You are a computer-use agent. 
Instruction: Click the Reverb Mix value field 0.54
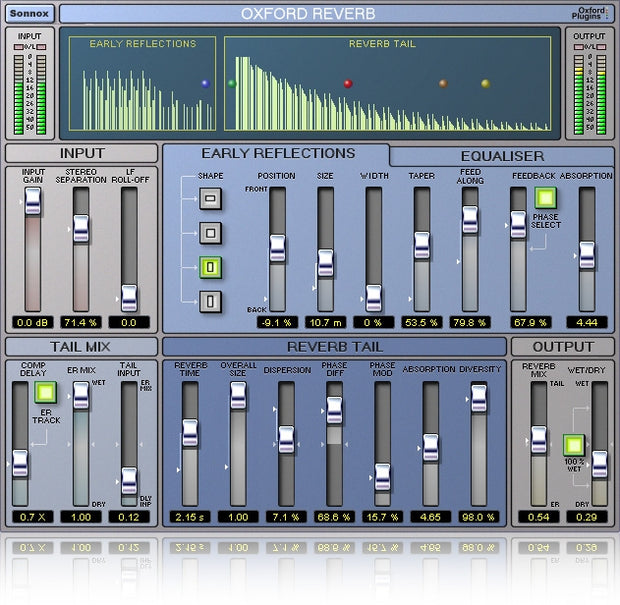coord(539,517)
